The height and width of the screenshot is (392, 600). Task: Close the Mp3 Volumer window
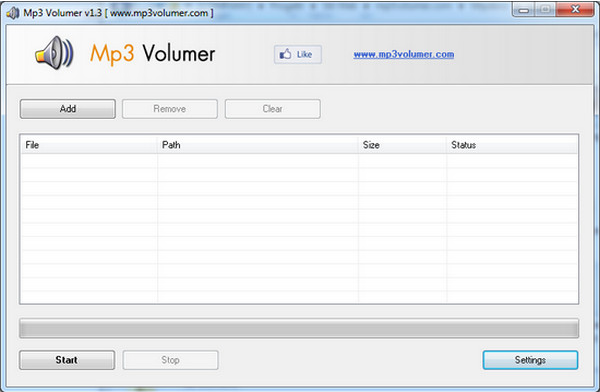[575, 10]
